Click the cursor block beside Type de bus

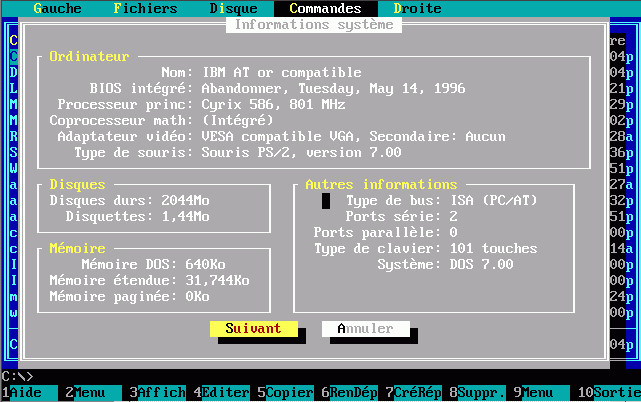coord(325,200)
